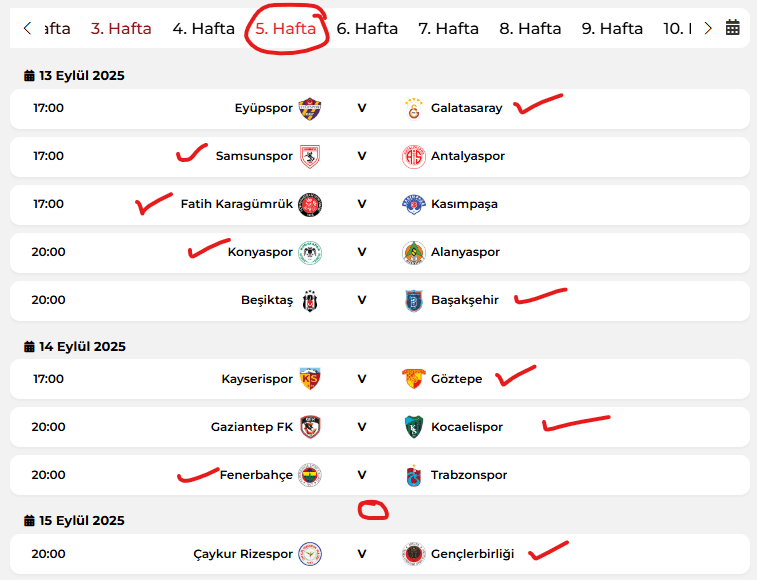
Task: Click the Galatasaray club crest
Action: (x=414, y=108)
